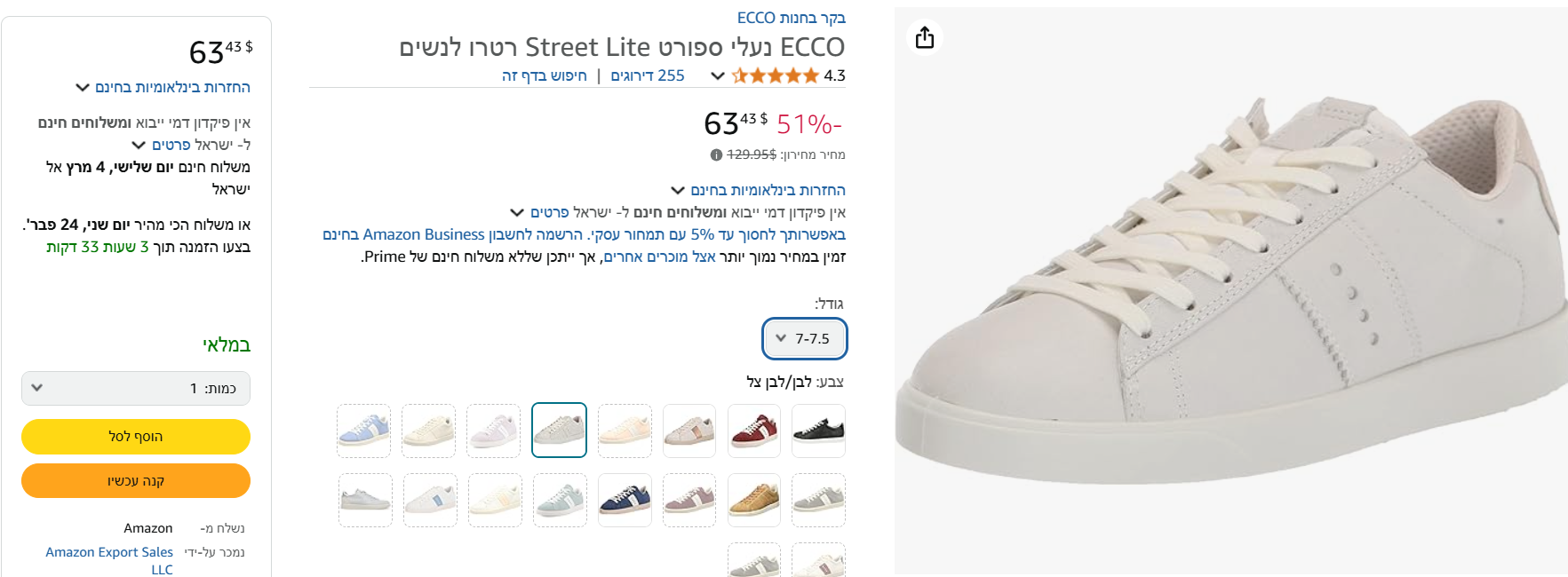Pick the navy blue sneaker swatch
1568x577 pixels.
pyautogui.click(x=625, y=501)
